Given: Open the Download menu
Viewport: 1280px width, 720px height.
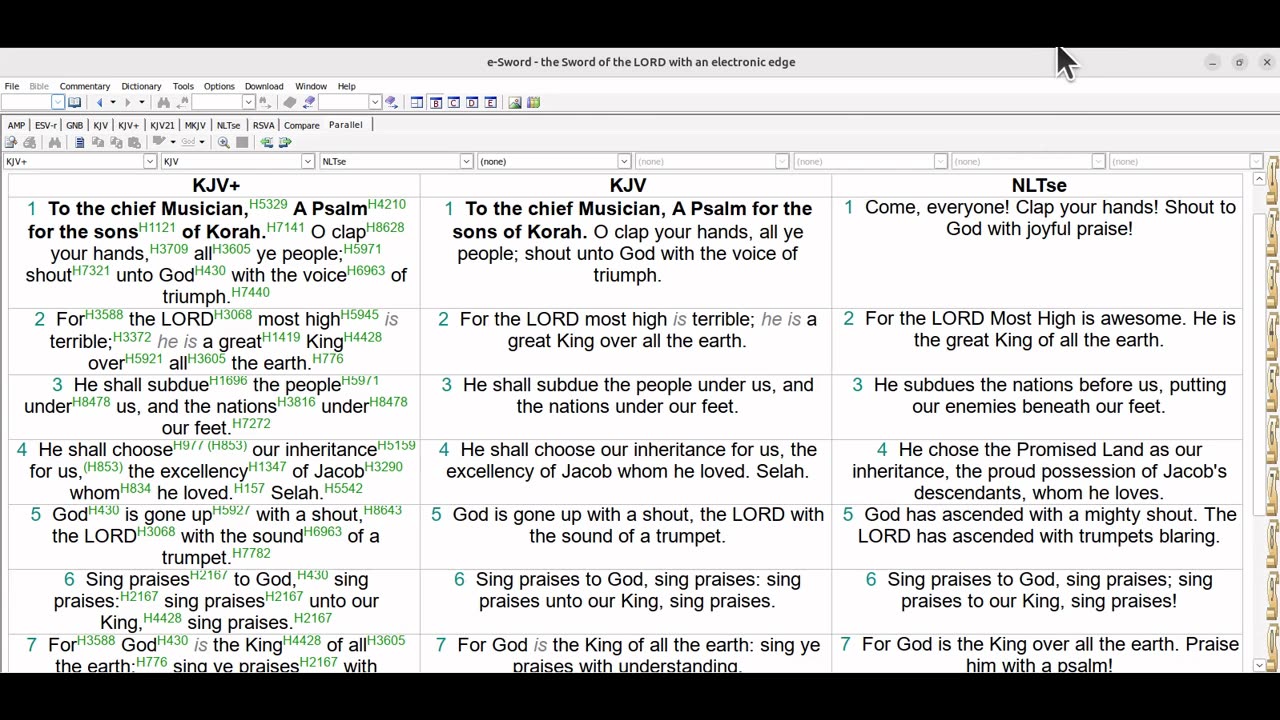Looking at the screenshot, I should [264, 86].
